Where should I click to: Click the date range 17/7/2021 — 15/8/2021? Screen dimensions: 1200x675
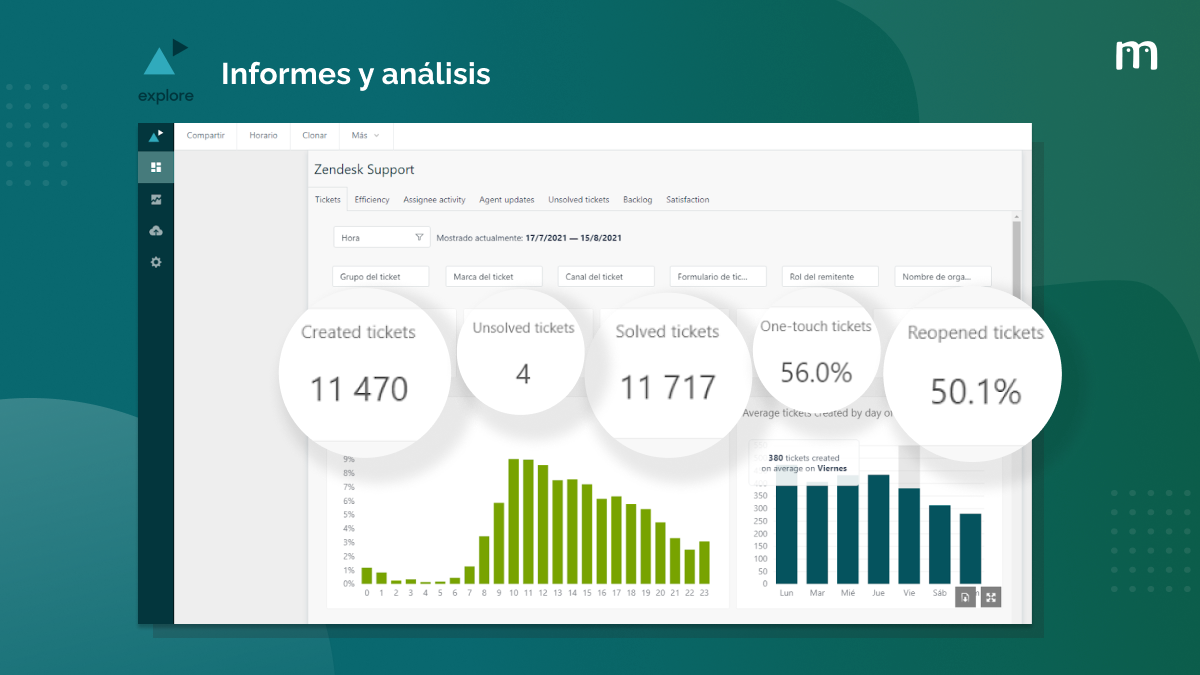(x=574, y=238)
